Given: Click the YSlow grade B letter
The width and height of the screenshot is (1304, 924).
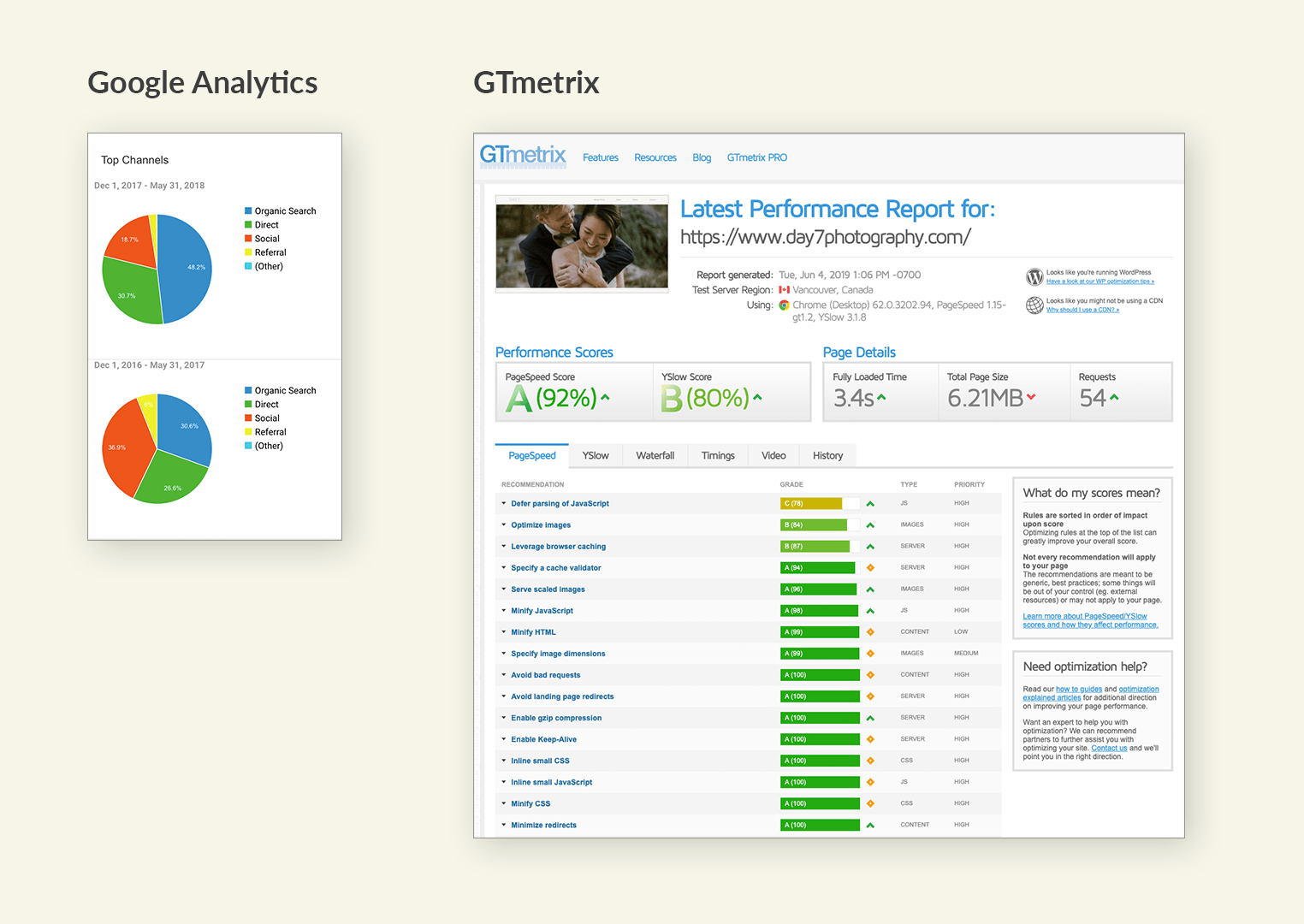Looking at the screenshot, I should 672,399.
